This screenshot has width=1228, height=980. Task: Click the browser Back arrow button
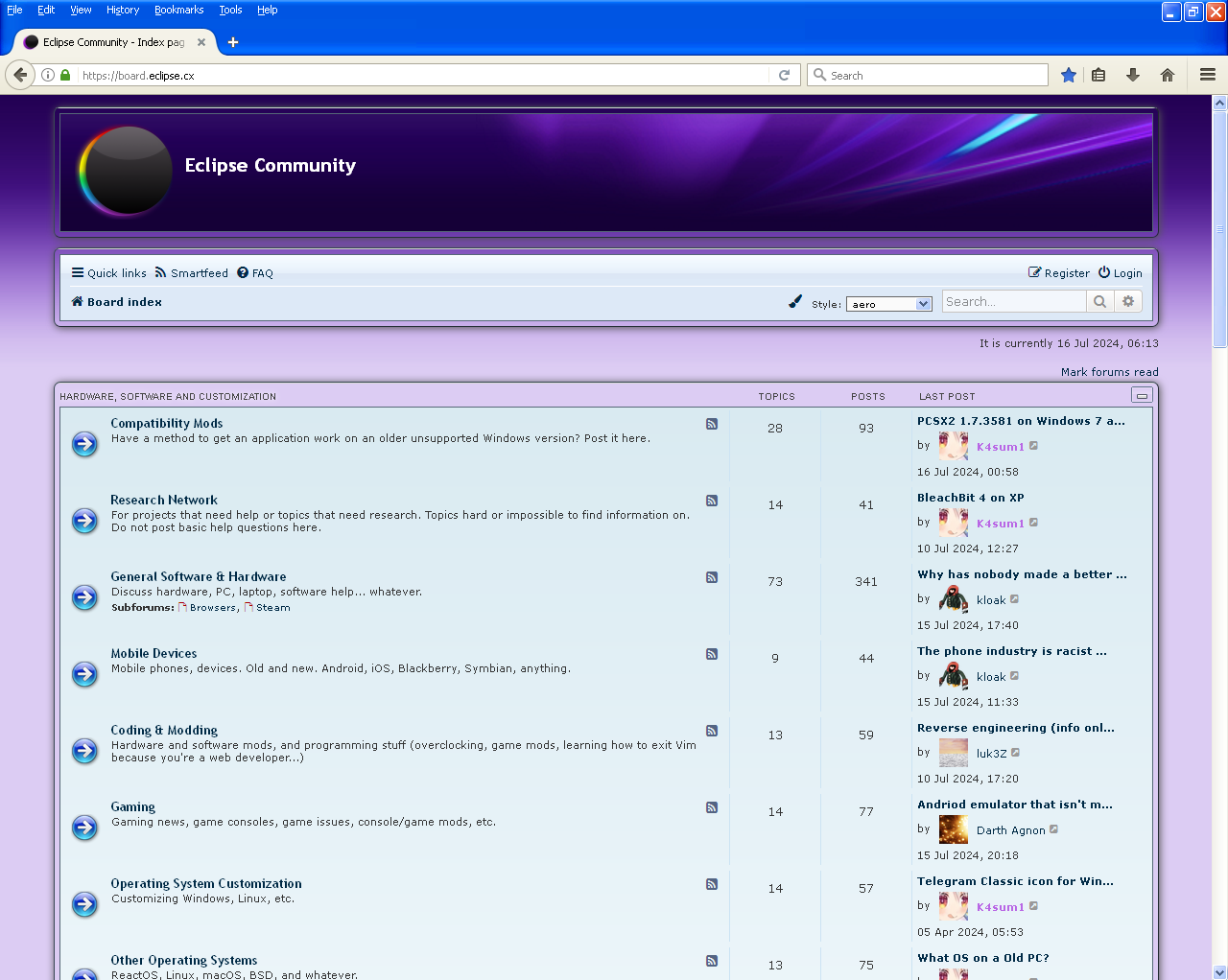20,75
